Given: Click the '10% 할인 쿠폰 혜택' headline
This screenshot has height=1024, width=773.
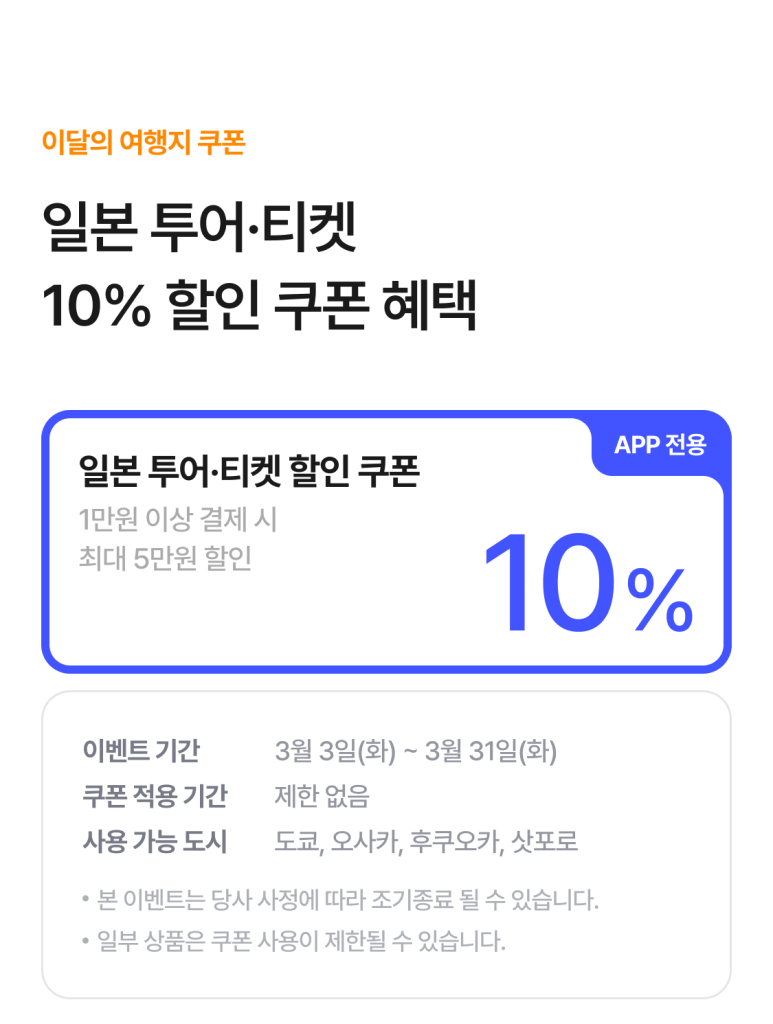Looking at the screenshot, I should point(259,307).
